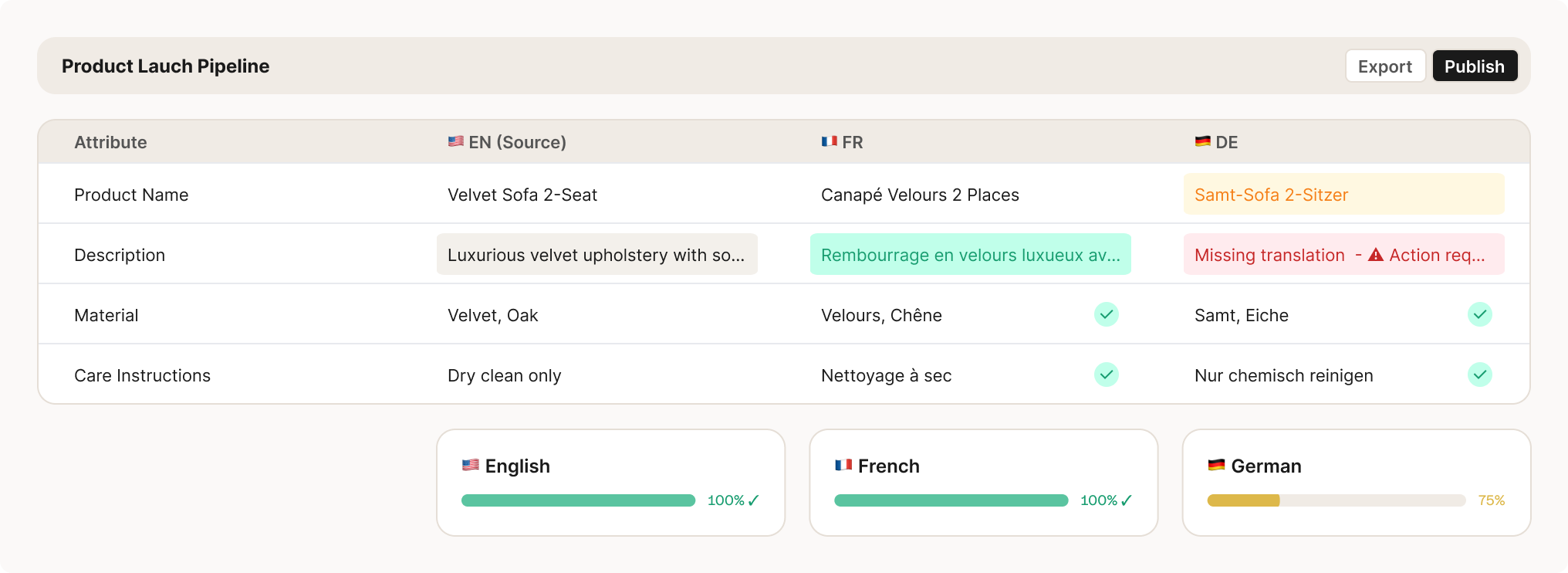This screenshot has height=573, width=1568.
Task: Click the Publish button
Action: pyautogui.click(x=1474, y=66)
